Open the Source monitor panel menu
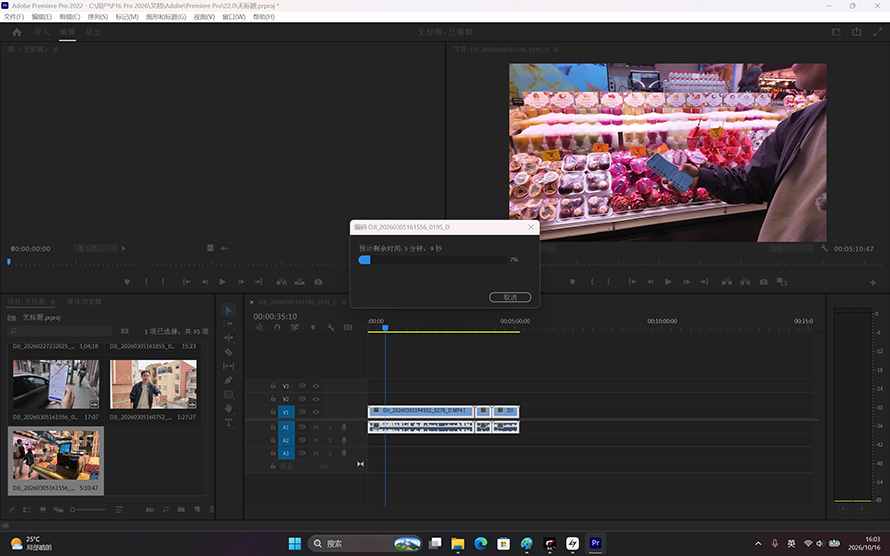 (x=56, y=50)
